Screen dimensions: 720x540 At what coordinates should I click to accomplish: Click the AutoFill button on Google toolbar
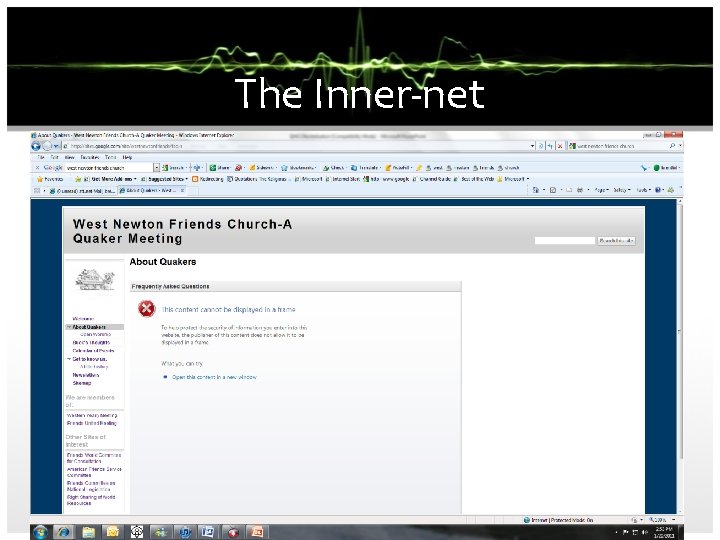click(398, 168)
